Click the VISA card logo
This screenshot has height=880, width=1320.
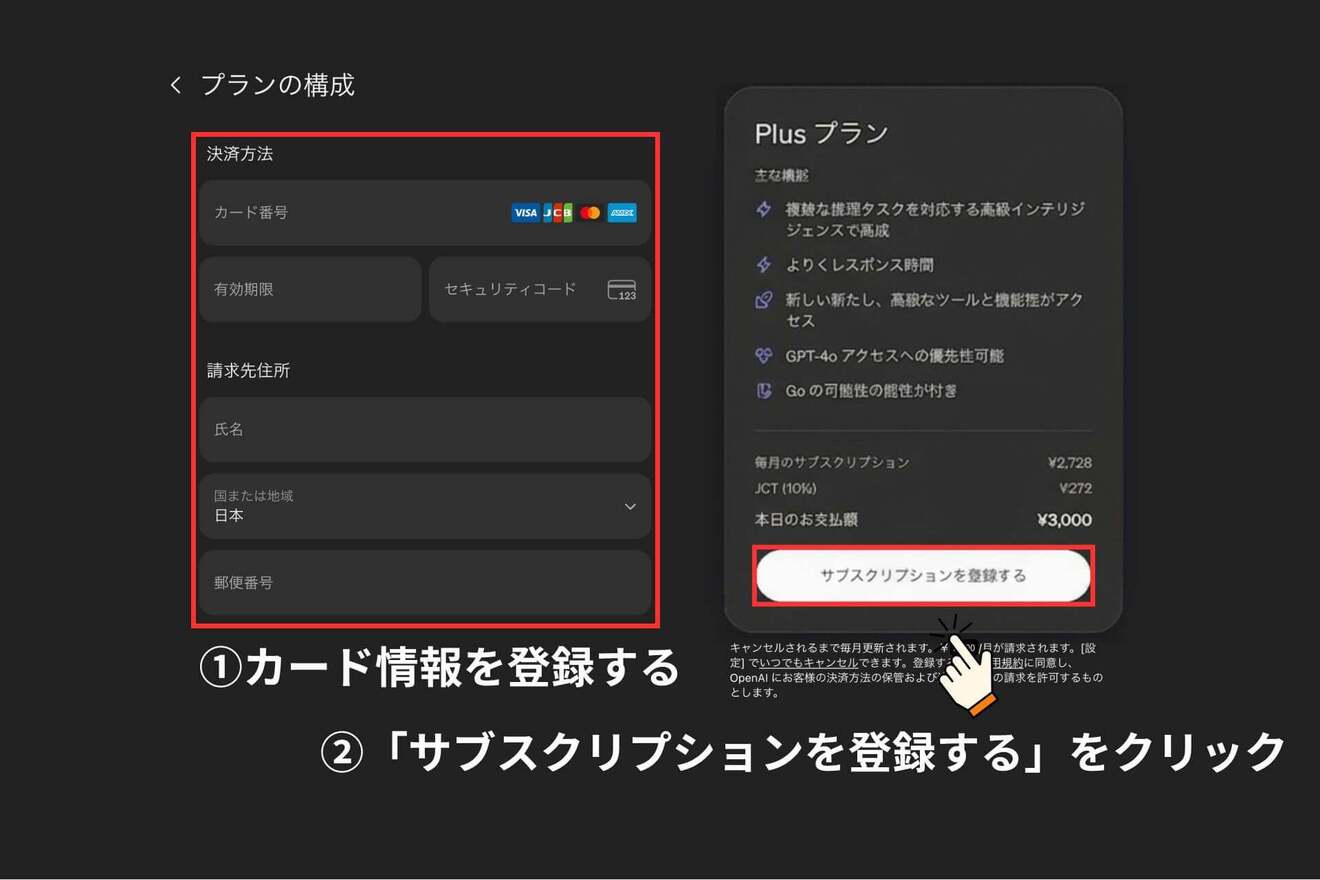coord(525,212)
